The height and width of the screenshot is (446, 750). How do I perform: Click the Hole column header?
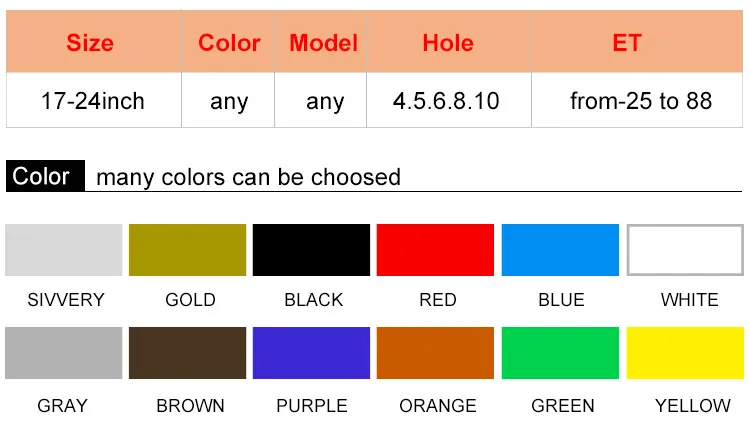coord(449,42)
